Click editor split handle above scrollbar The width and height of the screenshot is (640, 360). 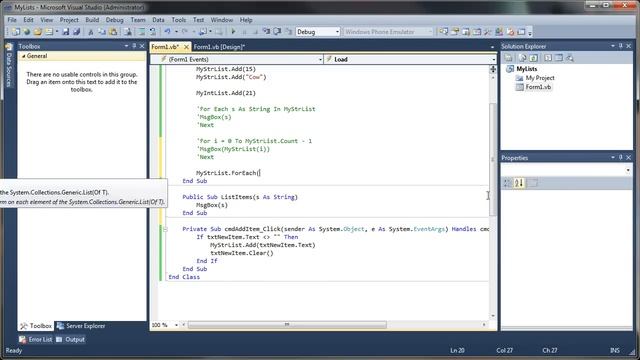pos(493,69)
